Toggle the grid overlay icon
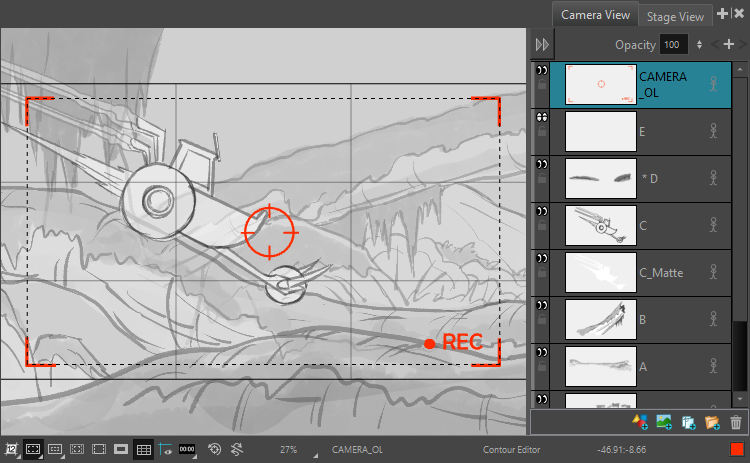 pyautogui.click(x=143, y=450)
